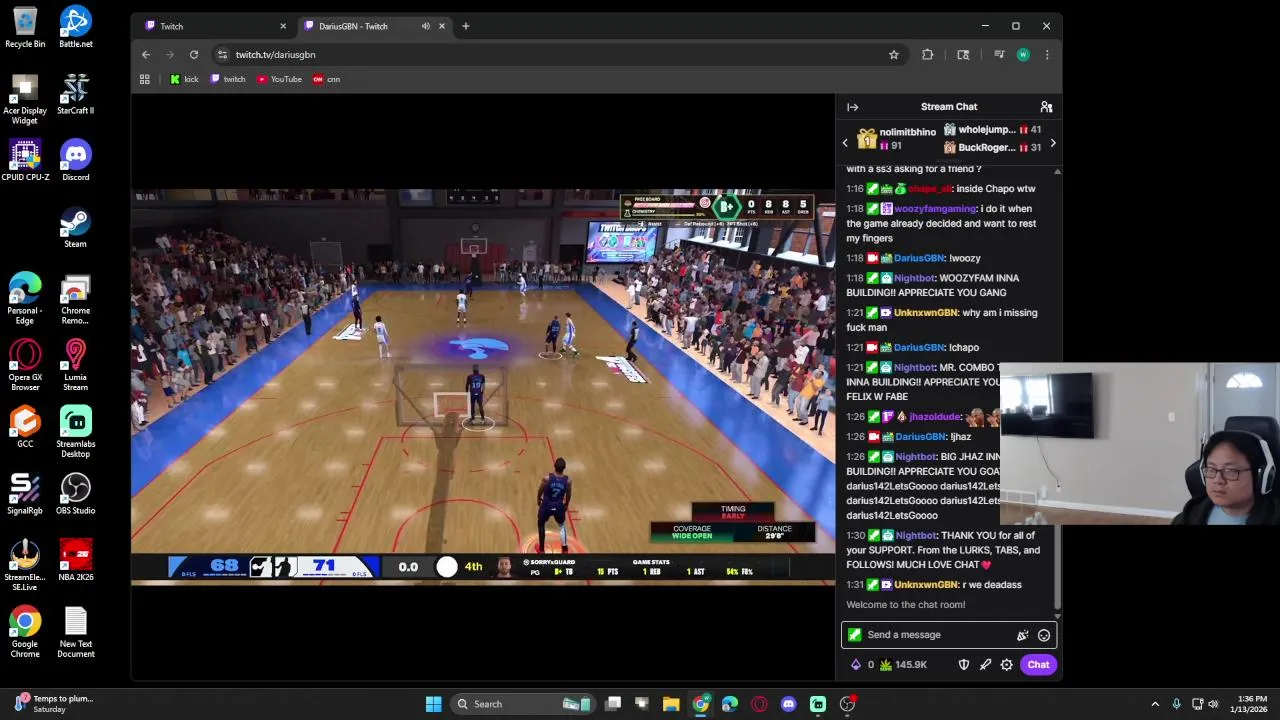The height and width of the screenshot is (720, 1280).
Task: Open the emote picker in chat
Action: pyautogui.click(x=1044, y=635)
